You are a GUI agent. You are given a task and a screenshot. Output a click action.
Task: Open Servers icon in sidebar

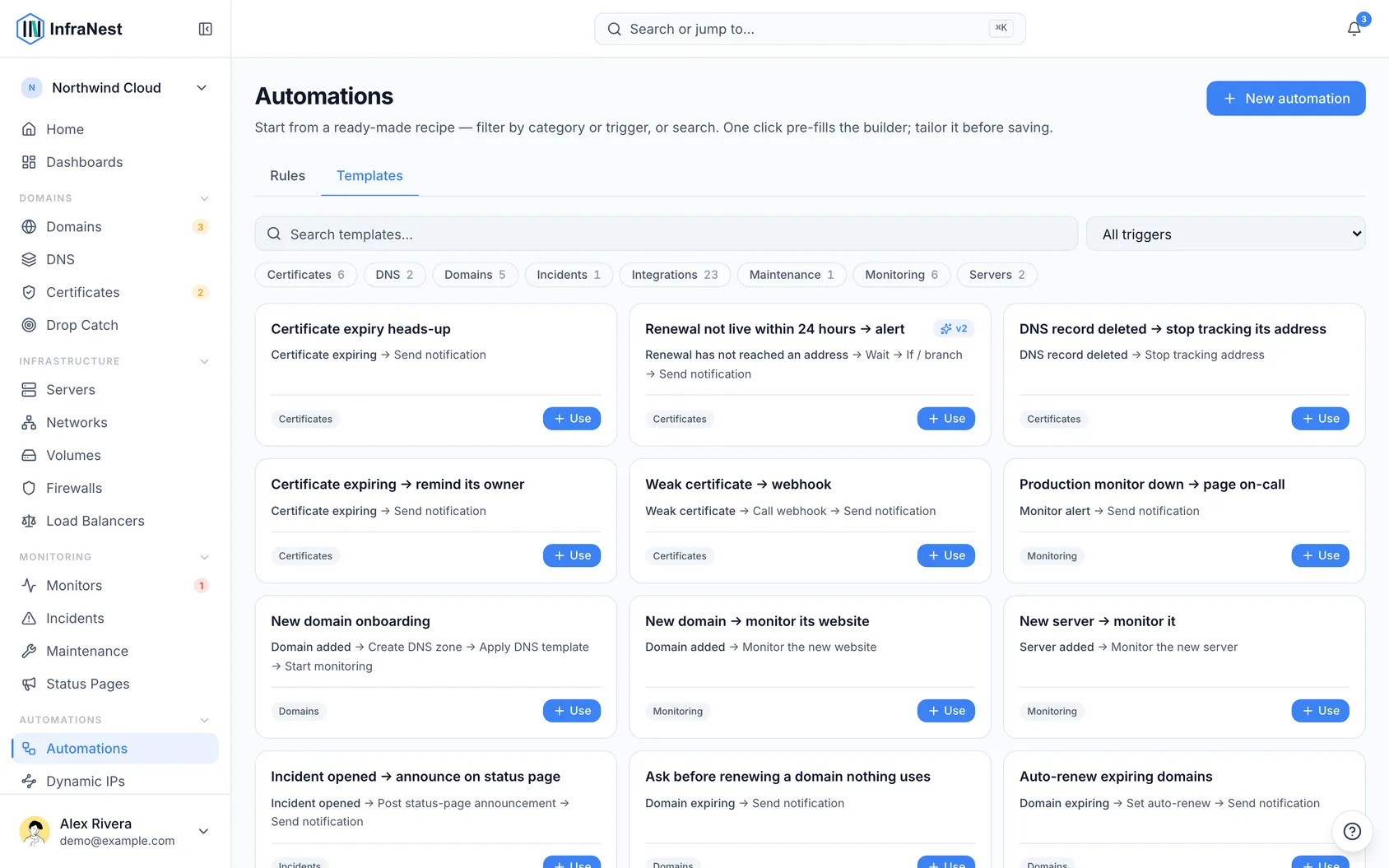pos(29,389)
